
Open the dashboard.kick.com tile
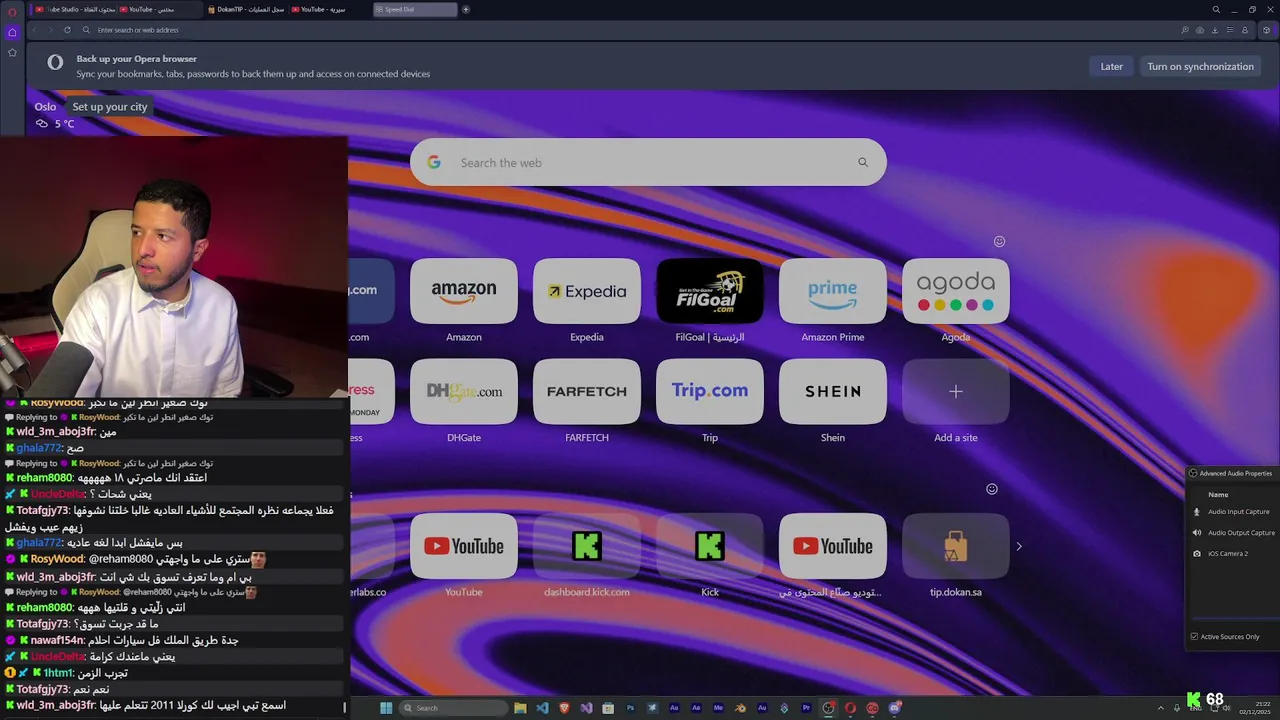[x=587, y=546]
